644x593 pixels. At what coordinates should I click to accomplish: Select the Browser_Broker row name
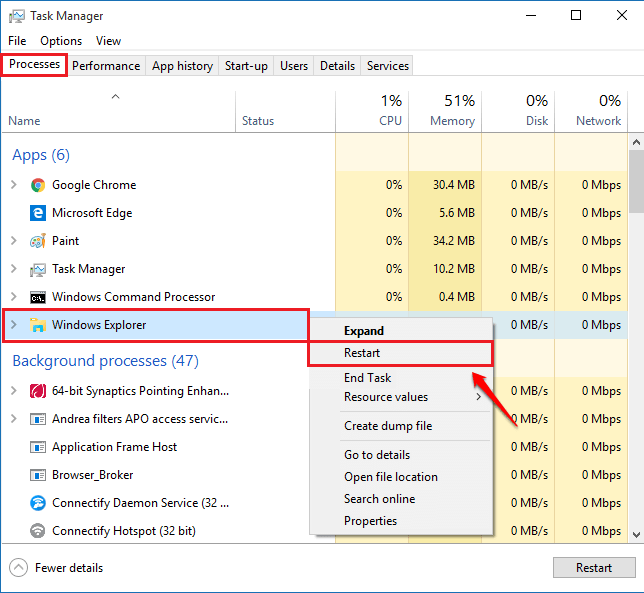click(x=93, y=475)
